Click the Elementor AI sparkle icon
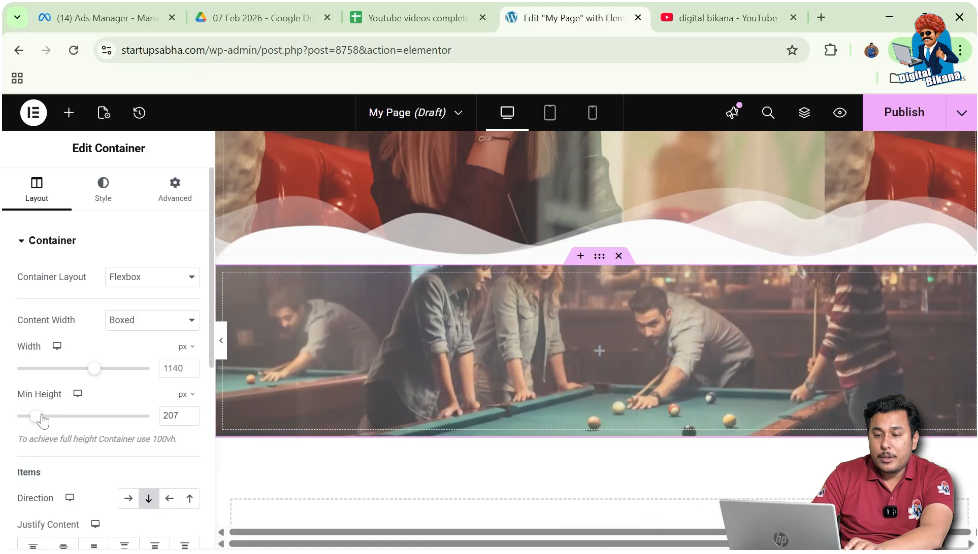 (732, 113)
